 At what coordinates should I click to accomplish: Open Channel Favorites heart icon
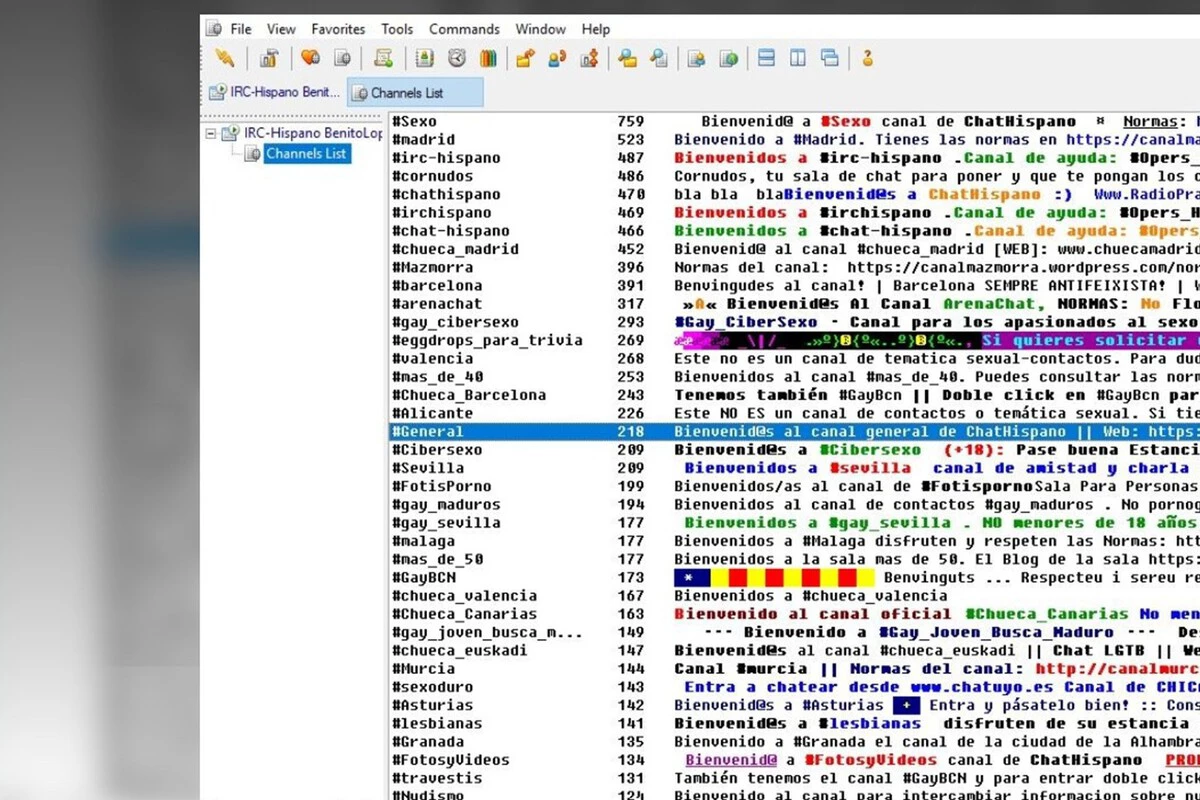(x=311, y=58)
